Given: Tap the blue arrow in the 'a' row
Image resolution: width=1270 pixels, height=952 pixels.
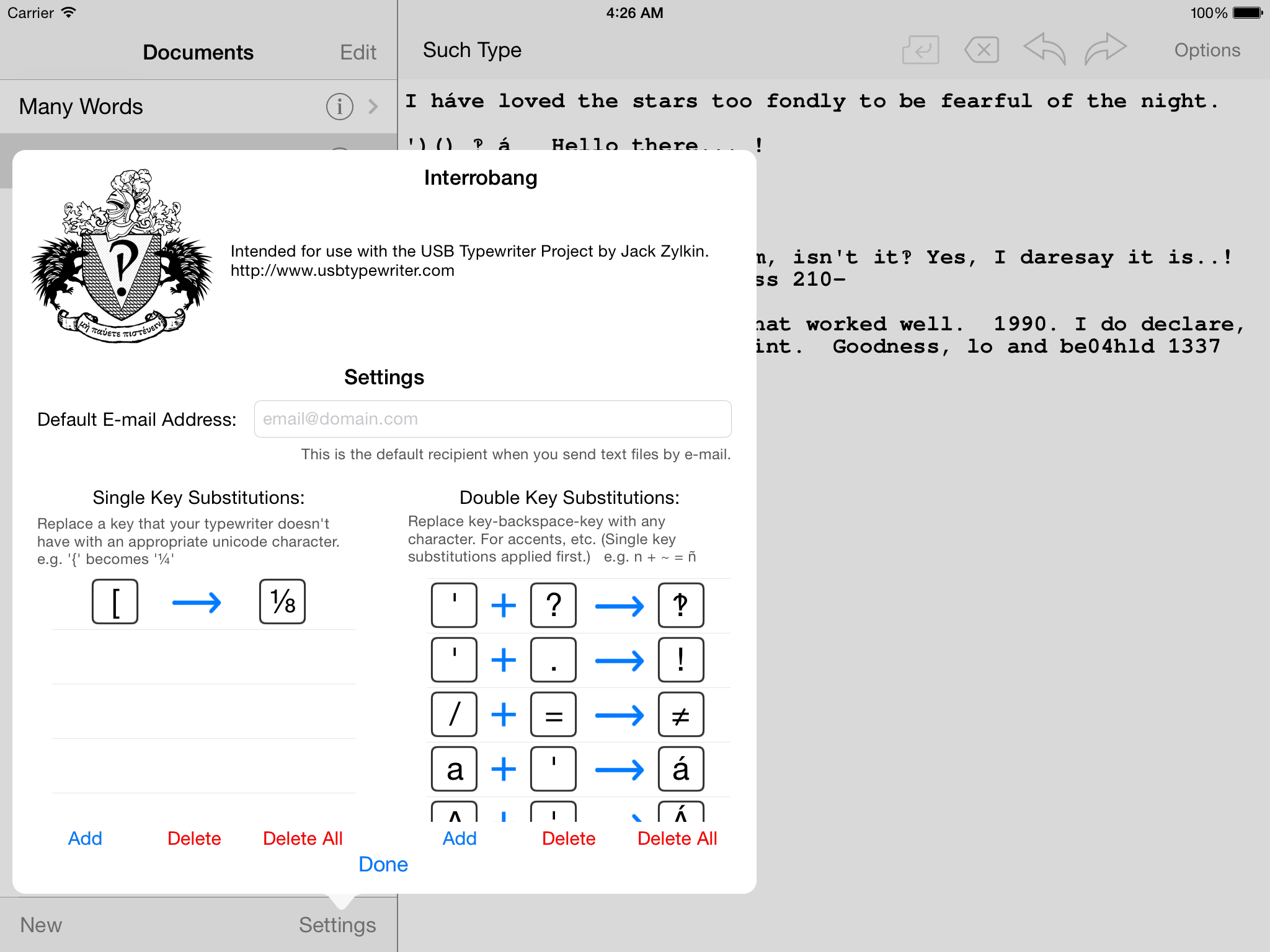Looking at the screenshot, I should click(x=619, y=770).
